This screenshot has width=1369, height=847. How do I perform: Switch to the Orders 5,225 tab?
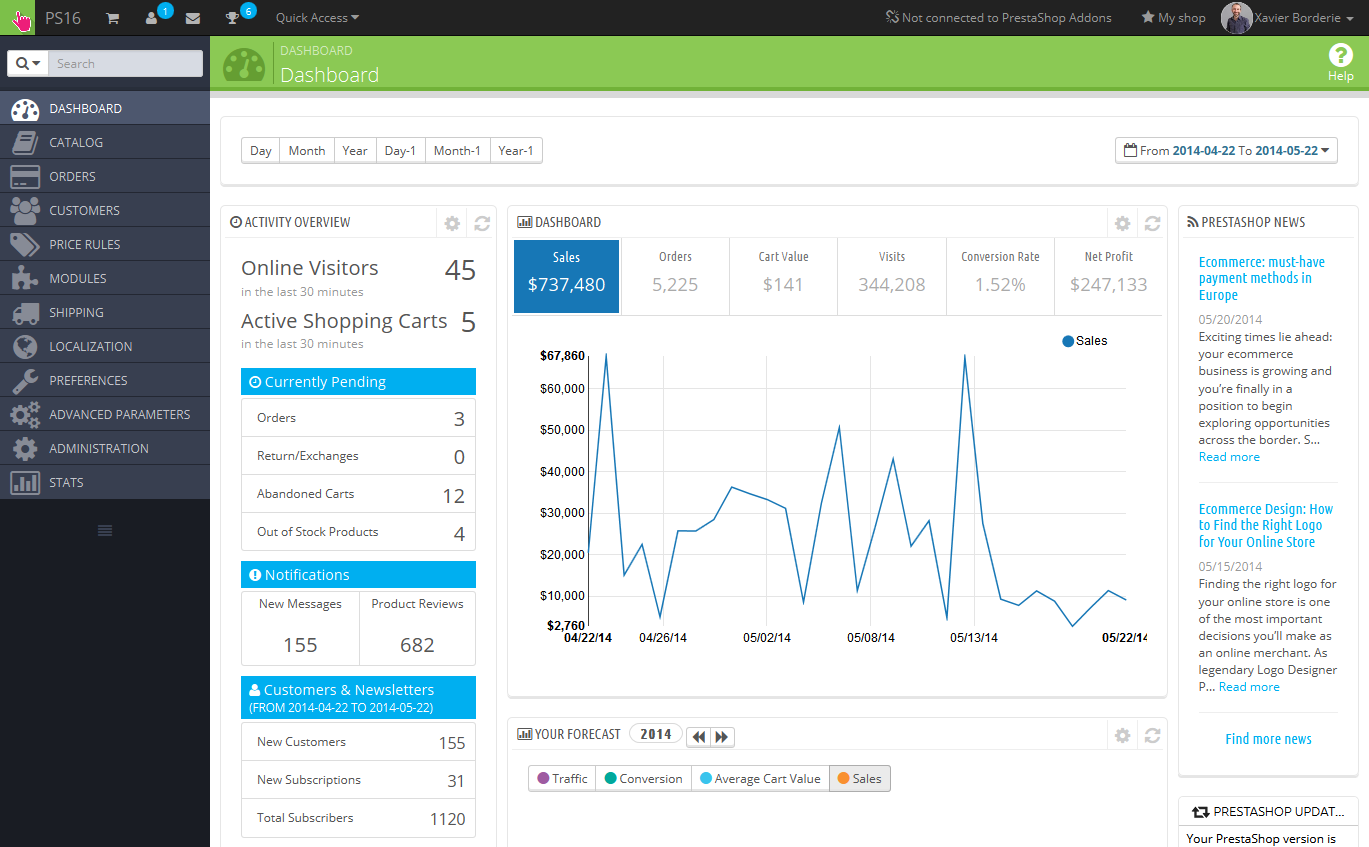(675, 276)
